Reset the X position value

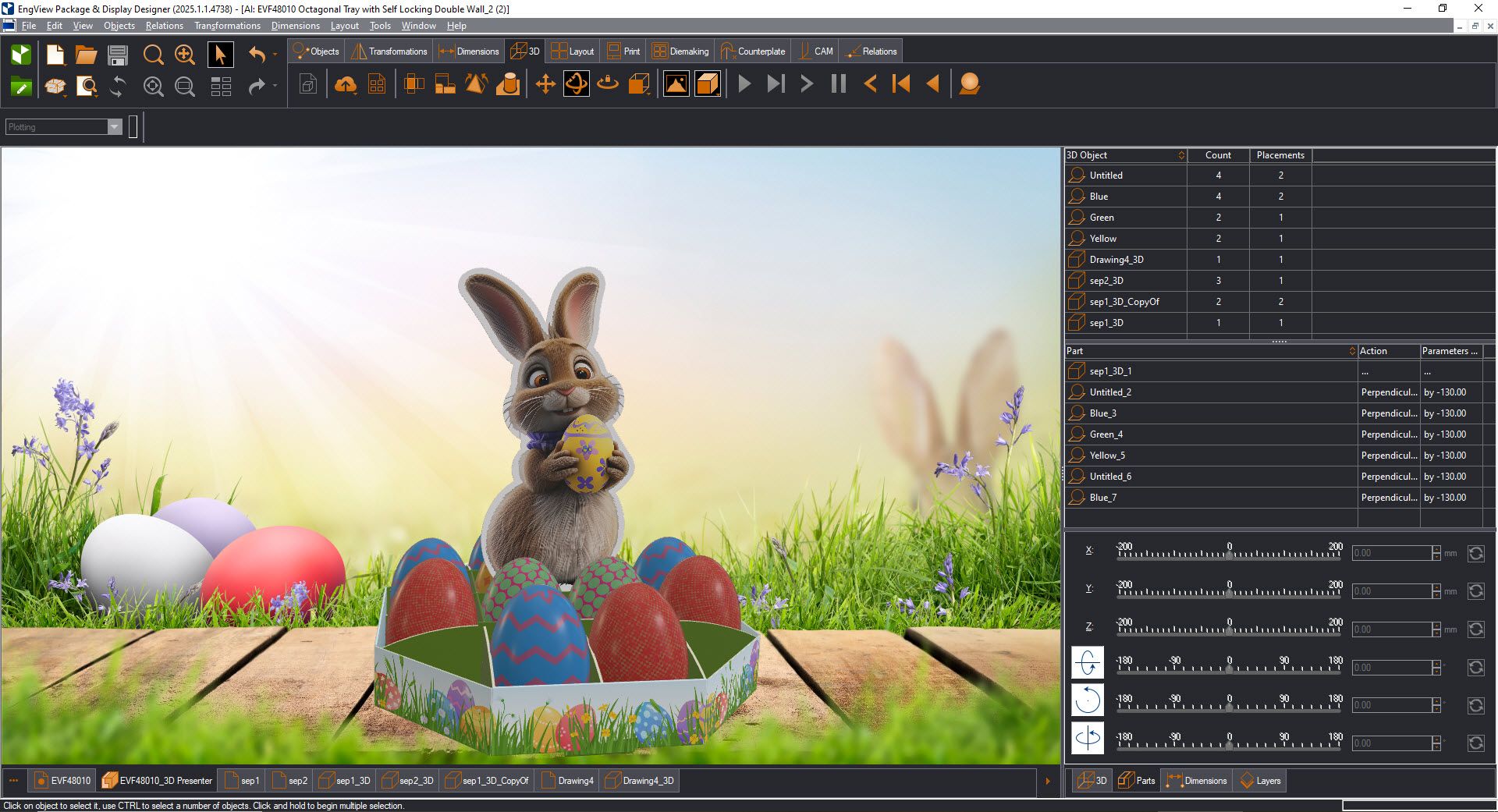coord(1475,553)
